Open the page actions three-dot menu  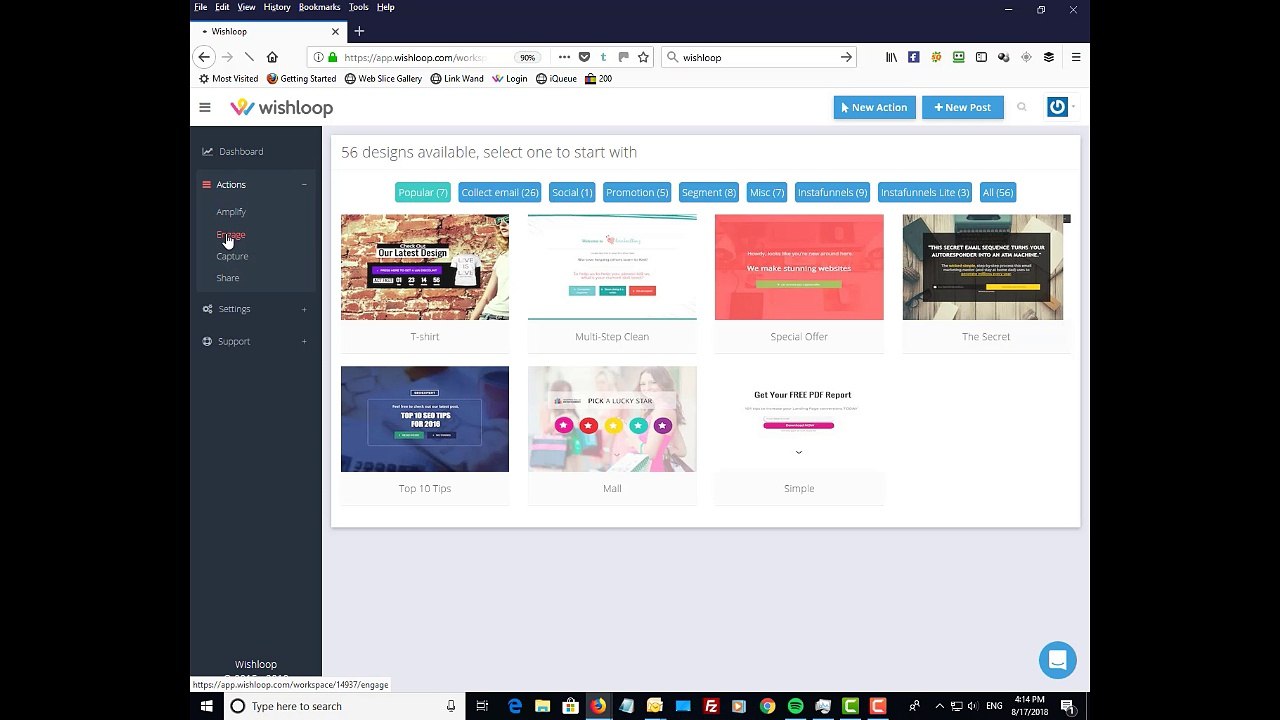tap(564, 57)
